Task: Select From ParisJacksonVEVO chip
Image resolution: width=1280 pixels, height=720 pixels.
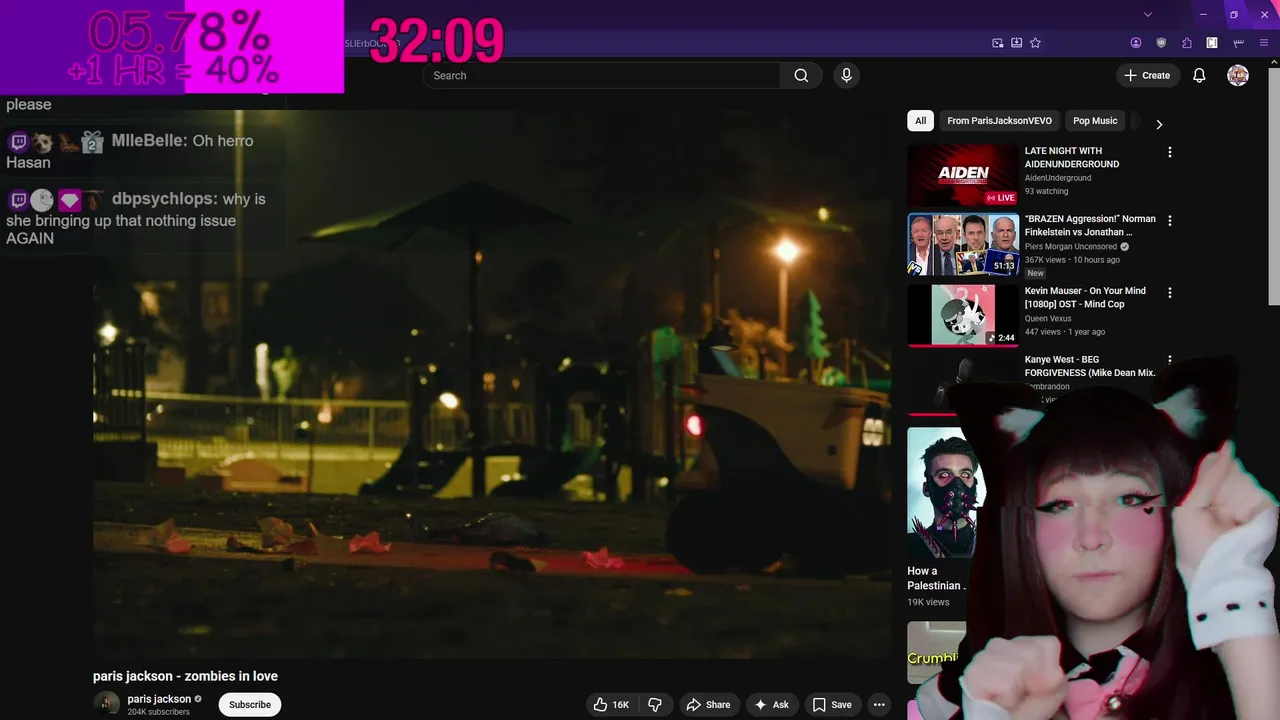Action: (999, 121)
